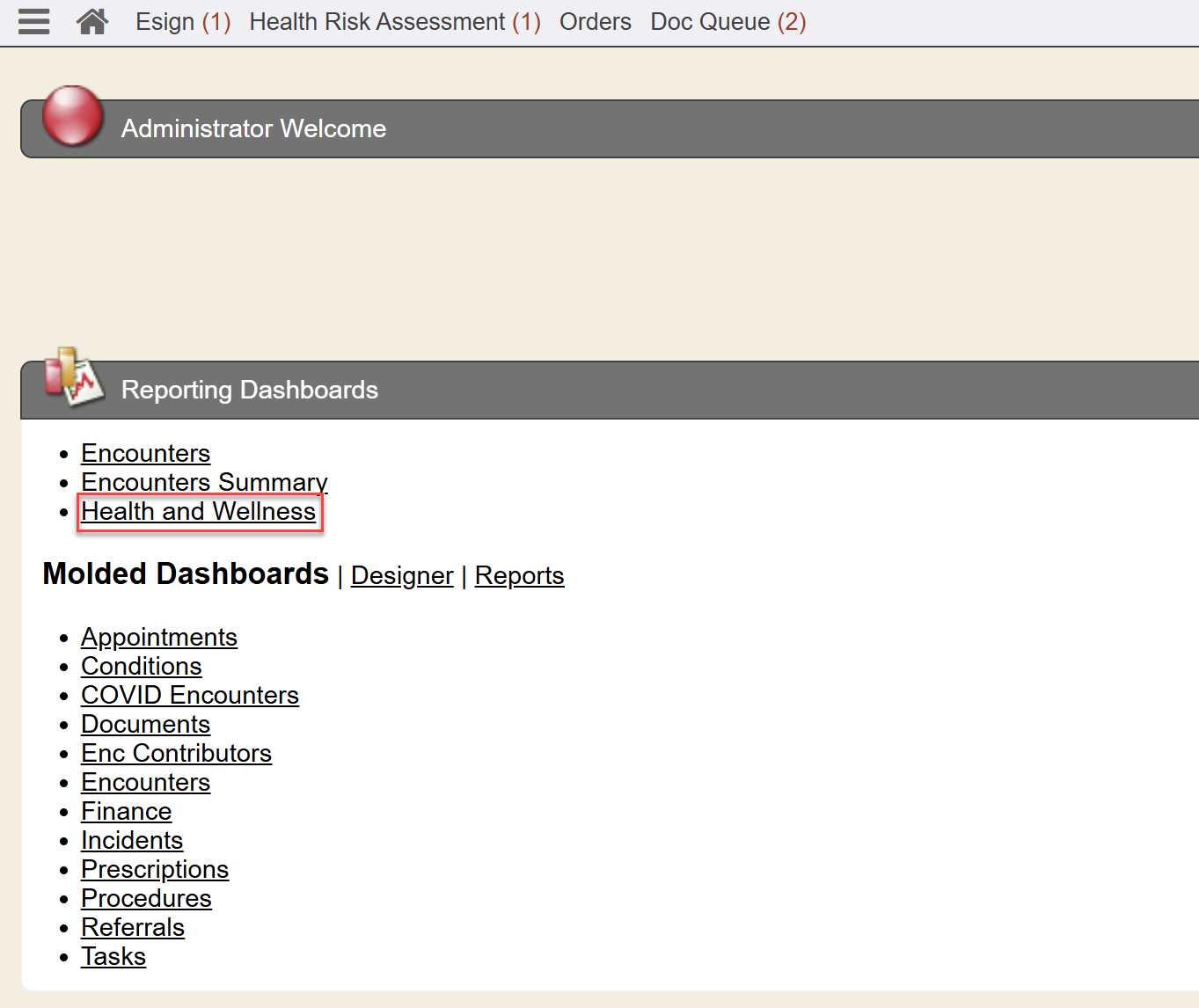Image resolution: width=1199 pixels, height=1008 pixels.
Task: Open the COVID Encounters dashboard
Action: [190, 695]
